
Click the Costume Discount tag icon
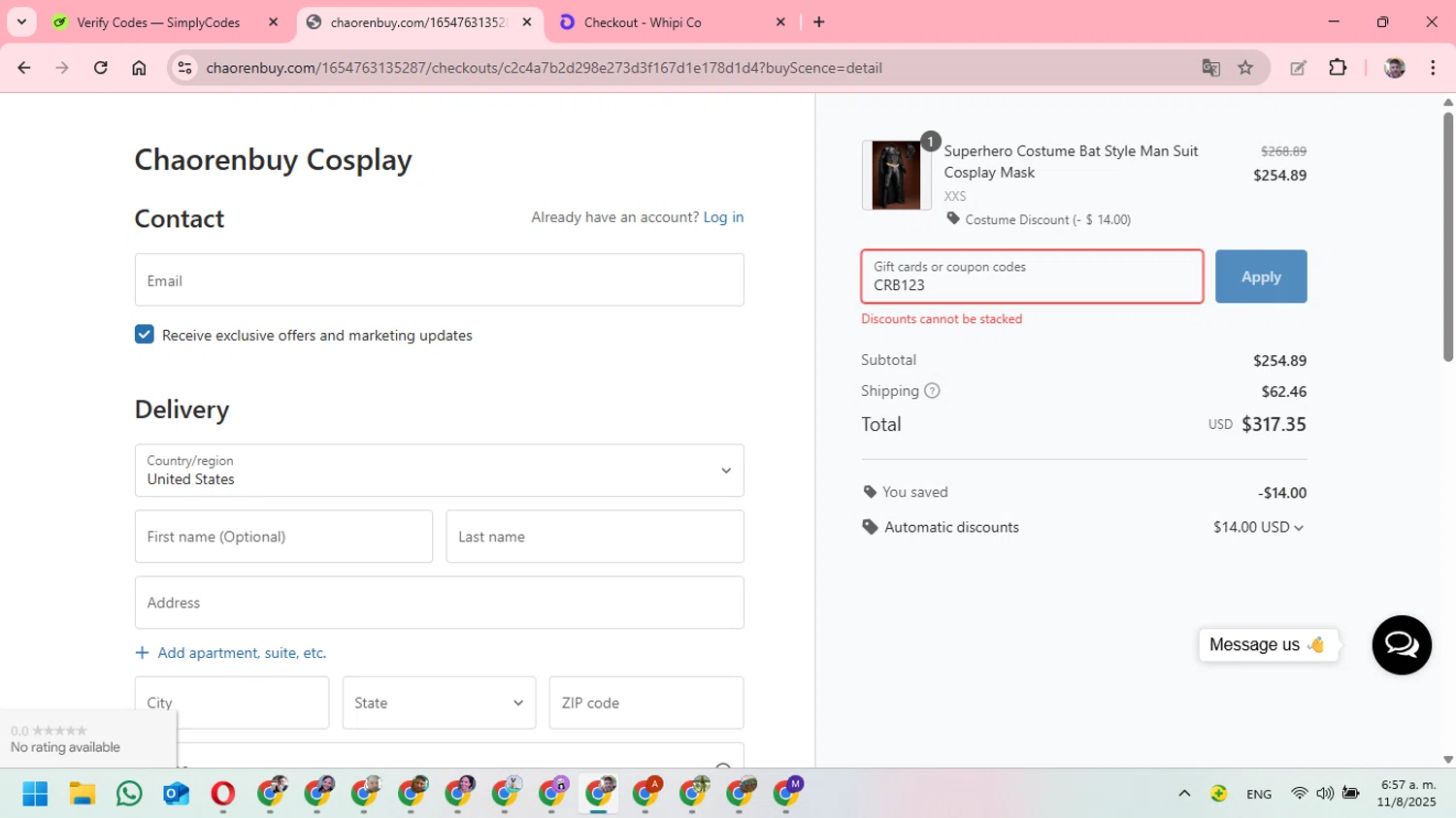953,219
